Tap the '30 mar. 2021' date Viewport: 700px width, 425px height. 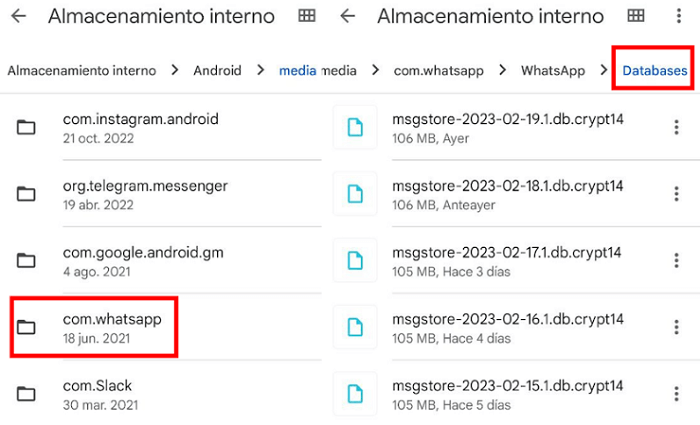tap(100, 405)
